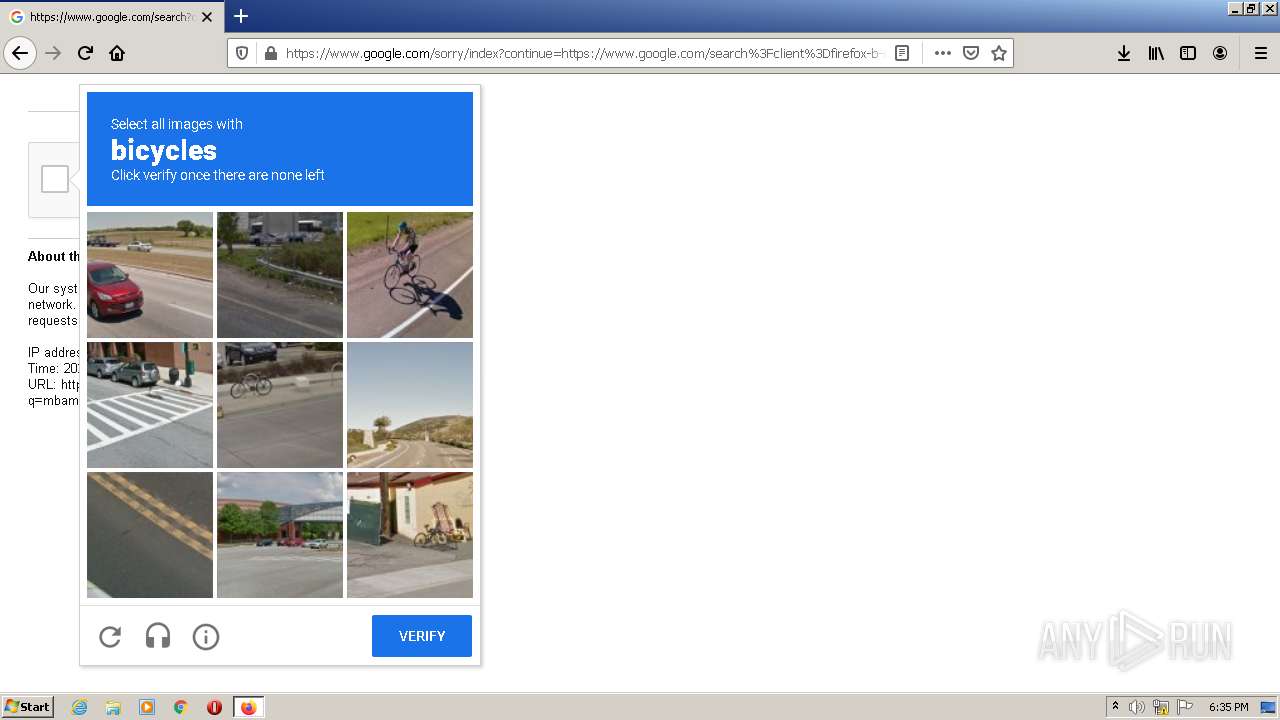Close the Google search tab

click(207, 17)
